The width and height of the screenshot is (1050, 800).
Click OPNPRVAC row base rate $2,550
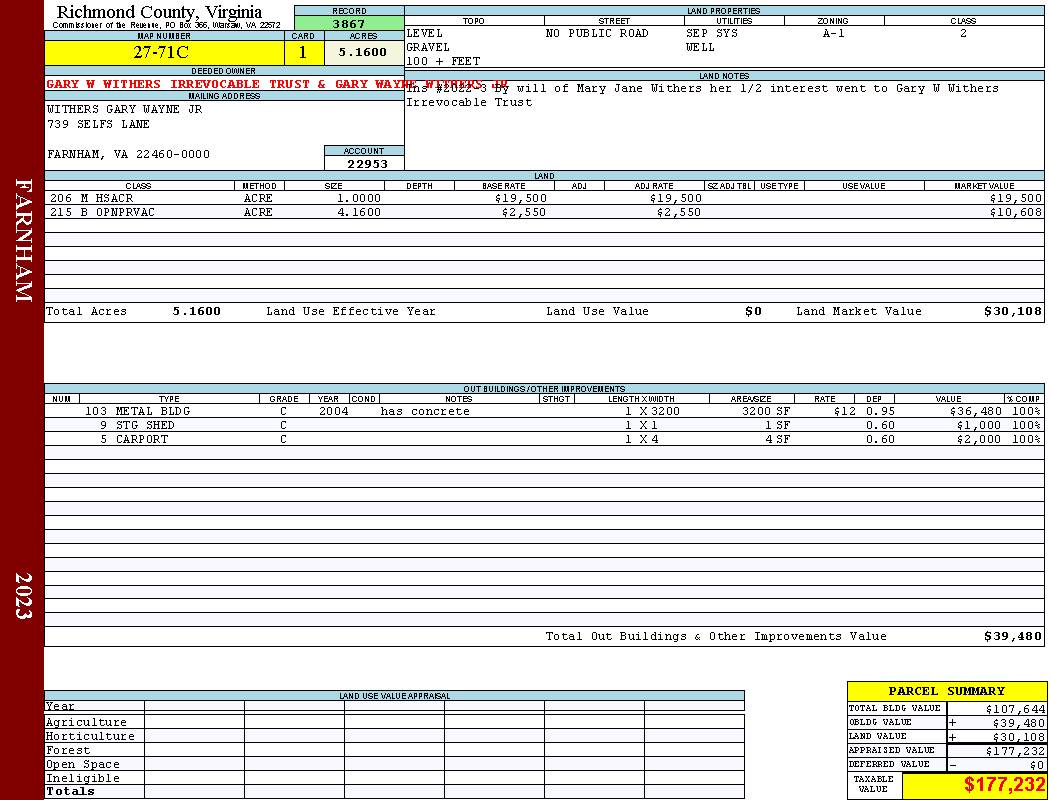pyautogui.click(x=524, y=212)
